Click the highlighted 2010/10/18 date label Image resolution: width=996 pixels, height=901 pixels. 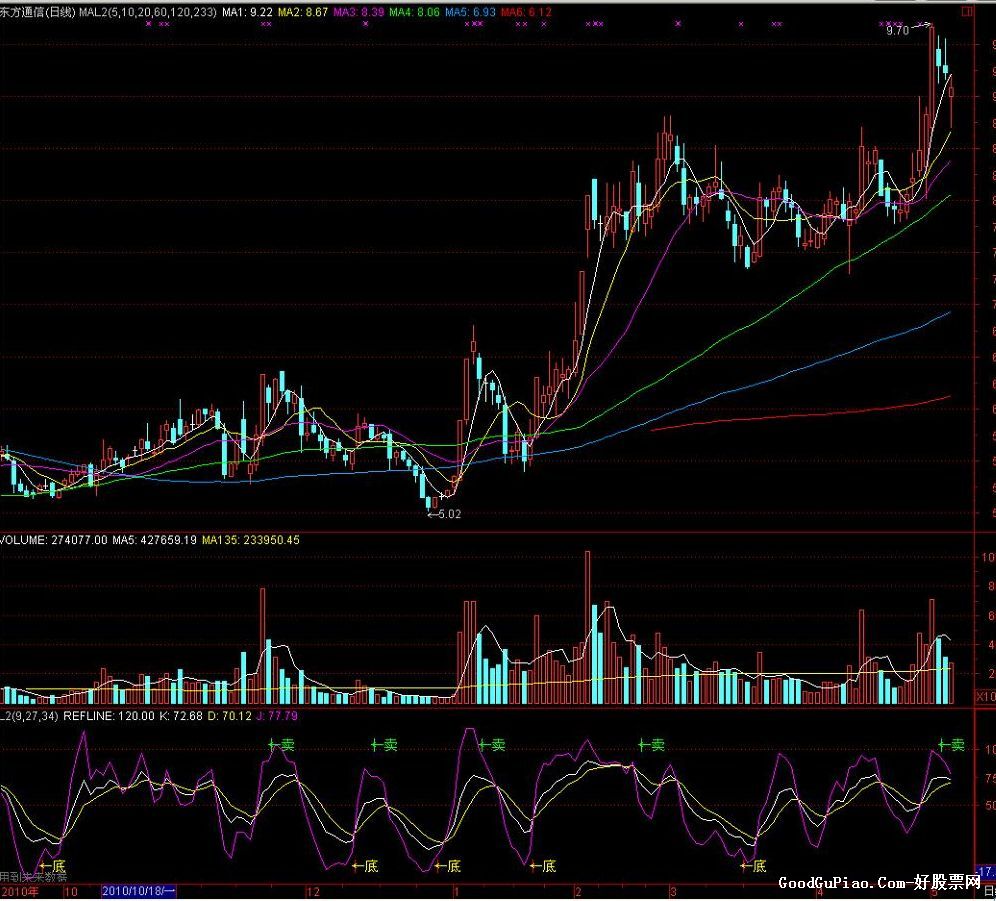pyautogui.click(x=138, y=890)
